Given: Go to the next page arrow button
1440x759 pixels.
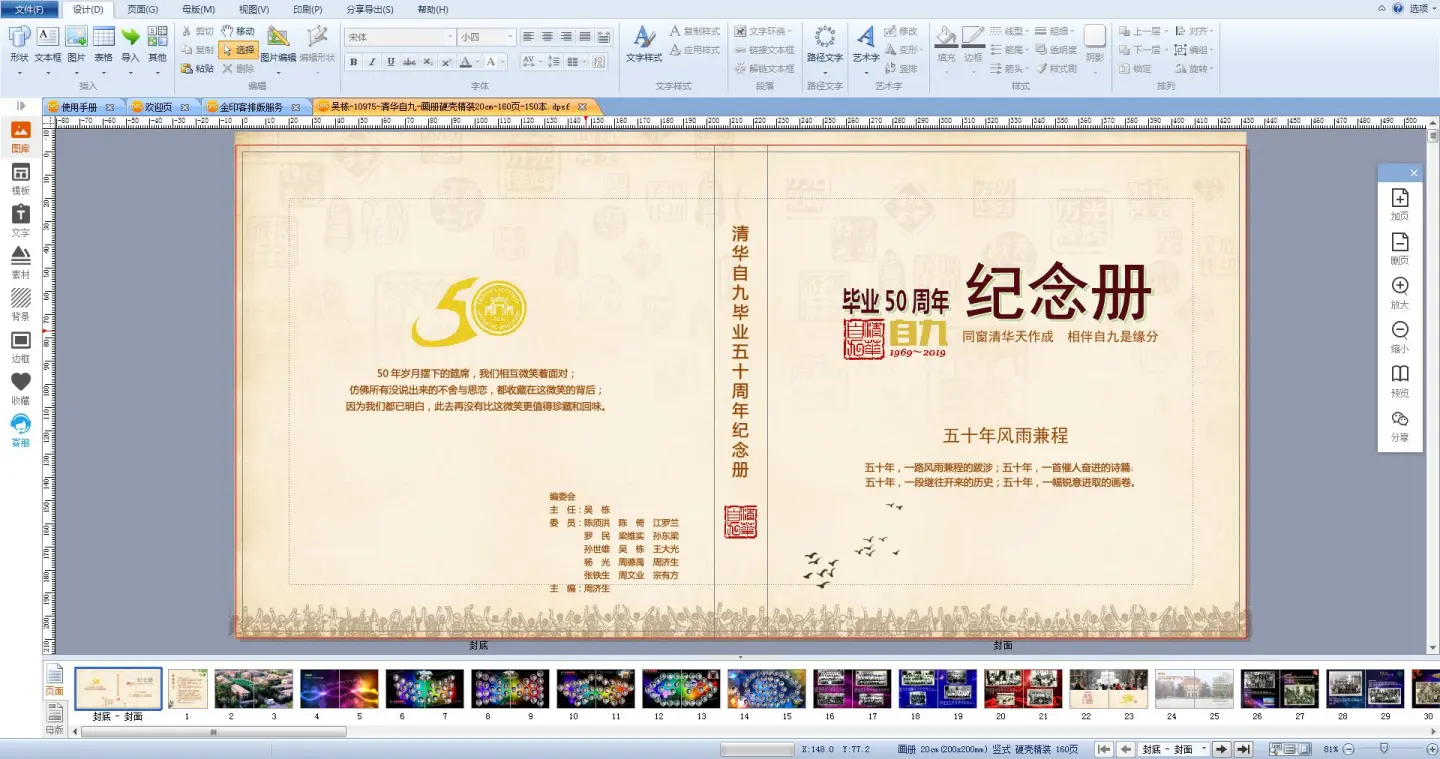Looking at the screenshot, I should (1222, 749).
